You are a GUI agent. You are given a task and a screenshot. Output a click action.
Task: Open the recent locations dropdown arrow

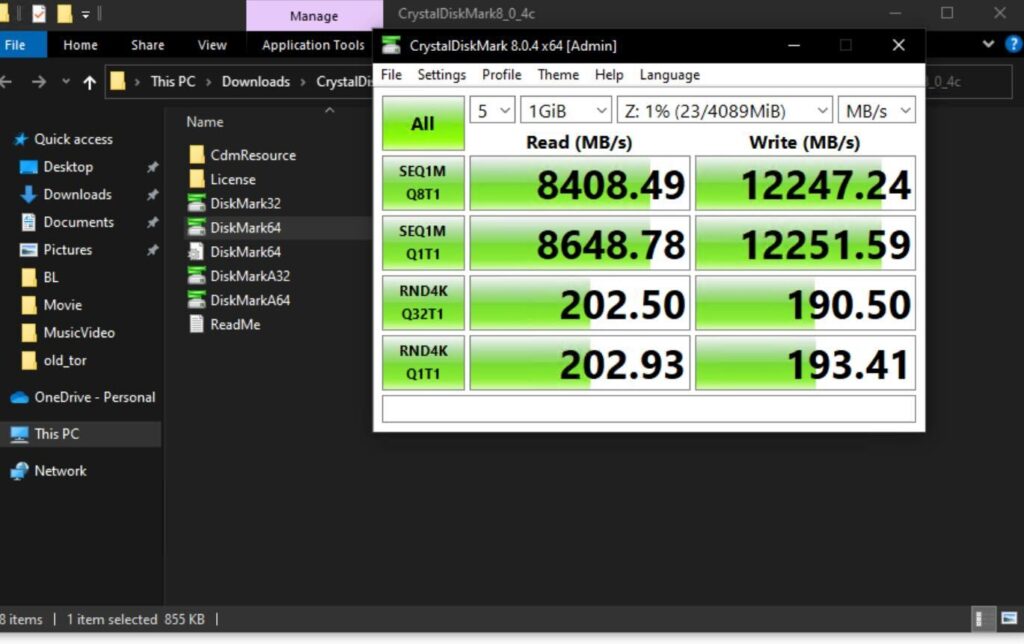click(66, 82)
